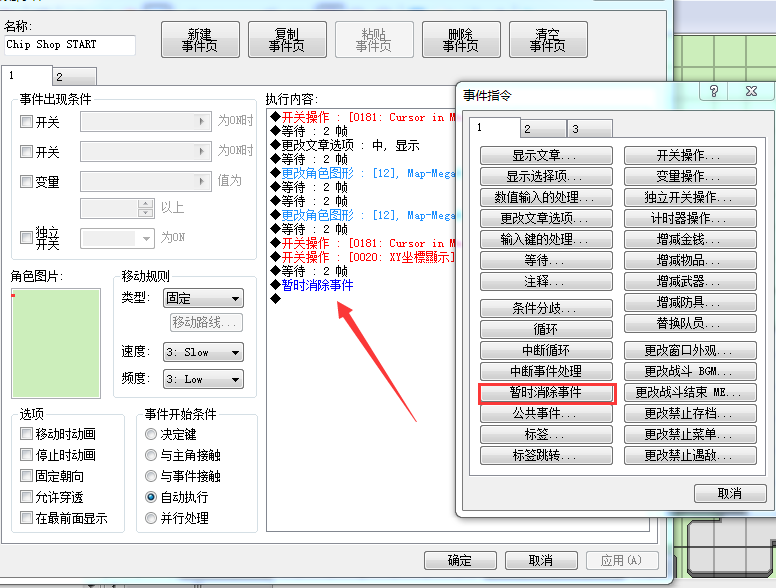The height and width of the screenshot is (588, 776).
Task: Select the 决定键 start condition
Action: point(151,434)
